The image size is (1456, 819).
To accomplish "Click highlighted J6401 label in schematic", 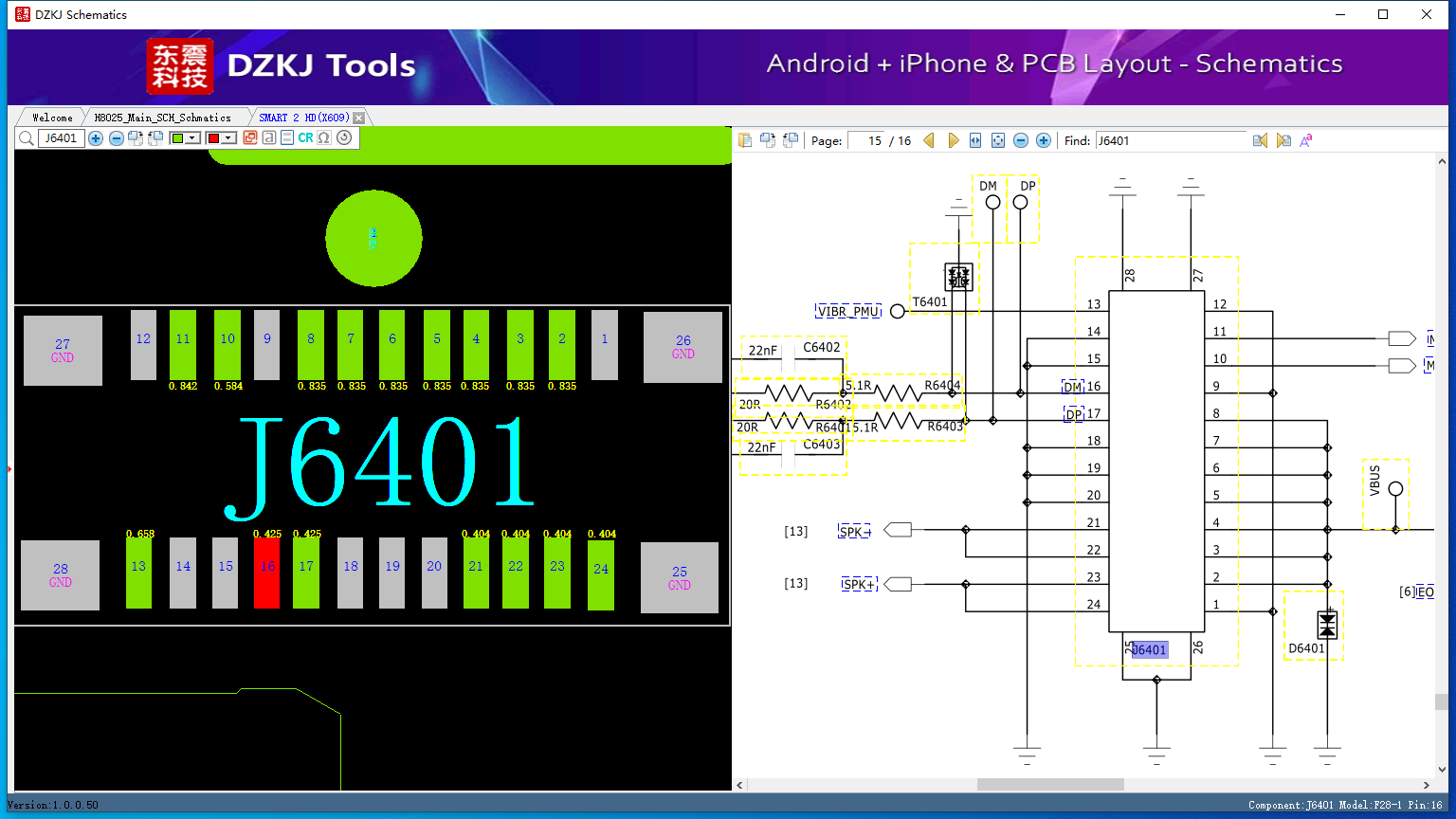I will point(1149,649).
